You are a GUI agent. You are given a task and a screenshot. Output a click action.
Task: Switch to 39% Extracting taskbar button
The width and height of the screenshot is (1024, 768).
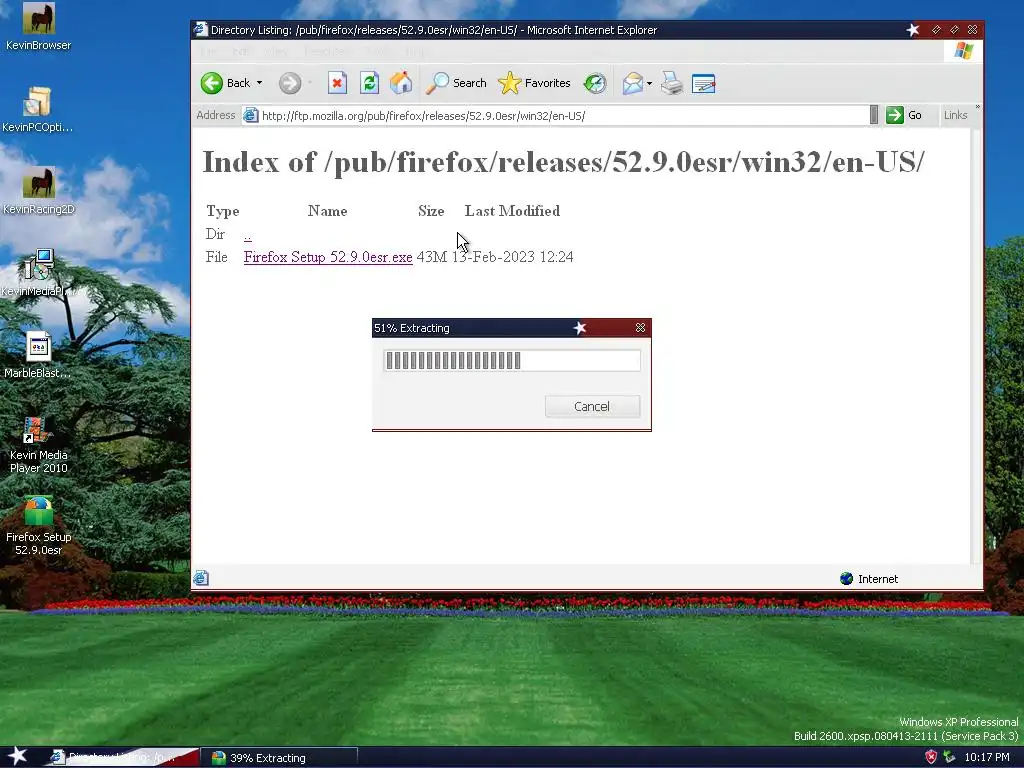pyautogui.click(x=280, y=758)
